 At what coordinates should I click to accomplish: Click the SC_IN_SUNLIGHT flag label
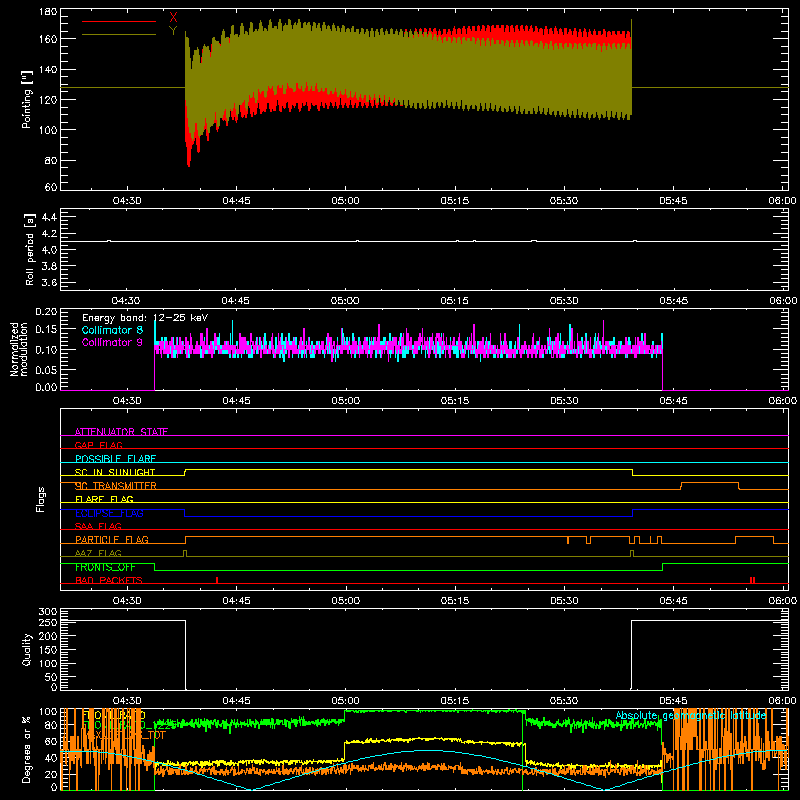(x=115, y=472)
